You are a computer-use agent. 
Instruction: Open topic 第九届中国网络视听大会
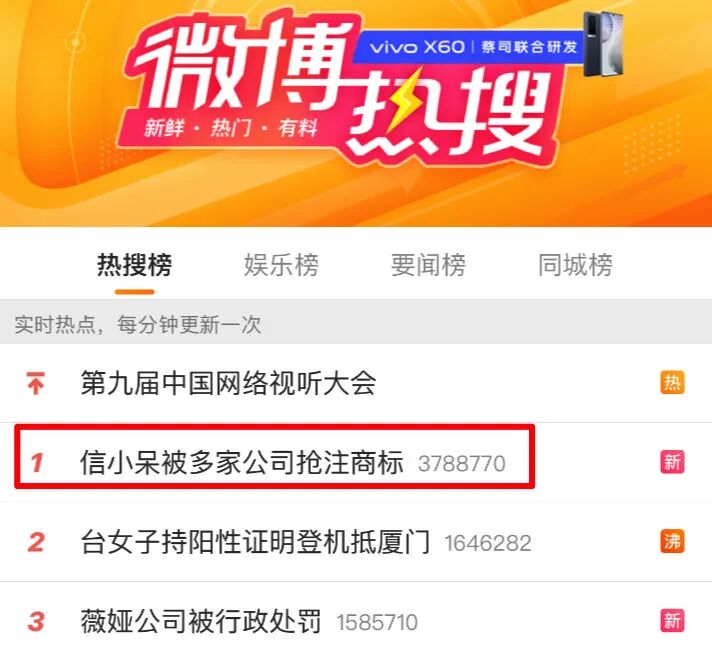pyautogui.click(x=228, y=383)
